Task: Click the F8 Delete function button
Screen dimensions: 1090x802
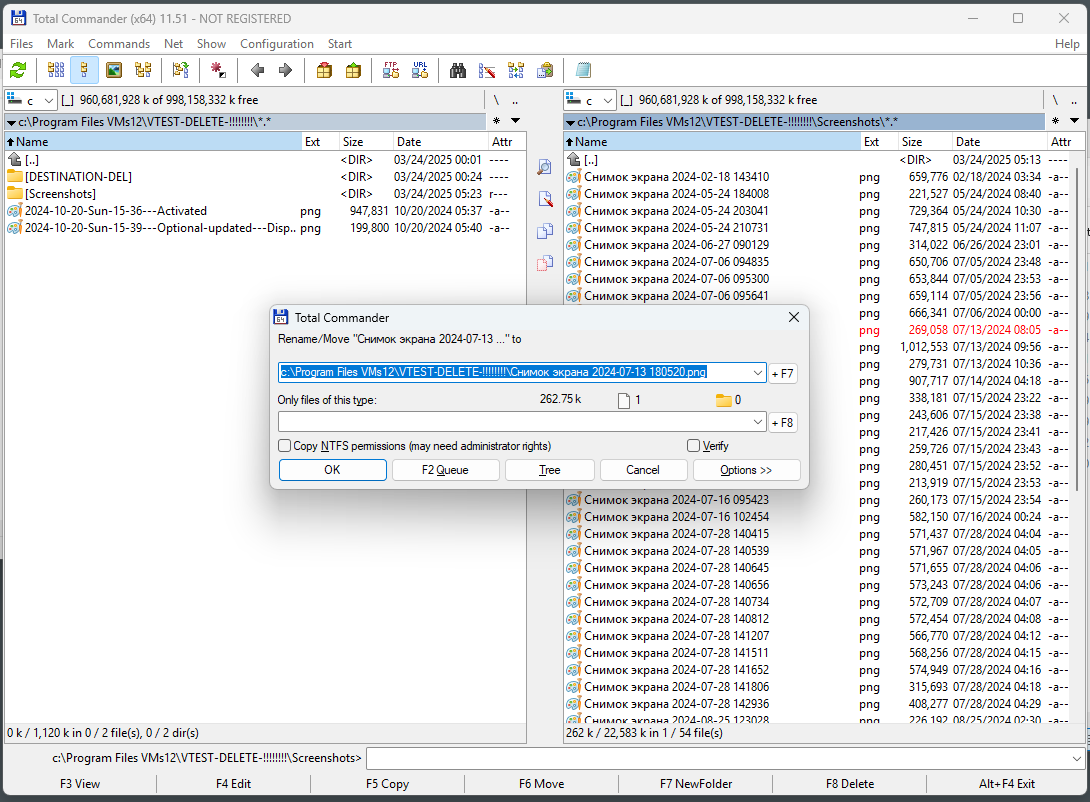Action: tap(849, 784)
